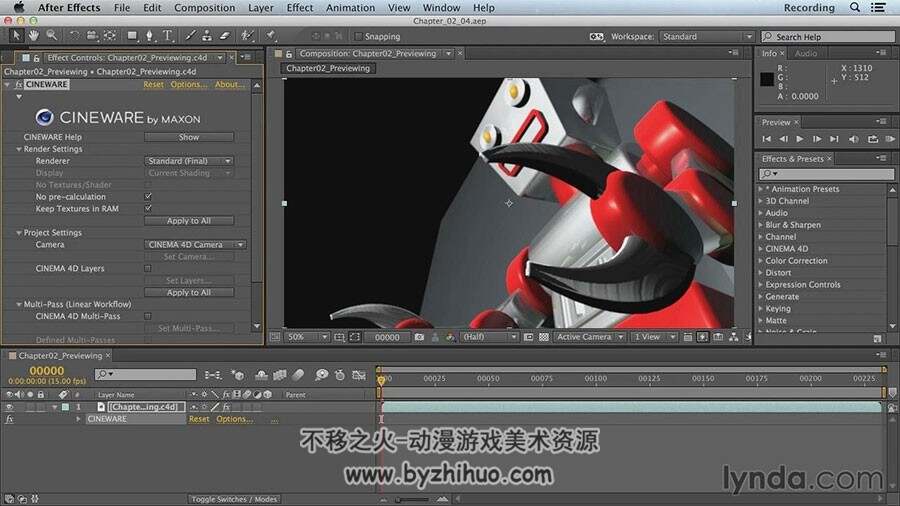Image resolution: width=900 pixels, height=506 pixels.
Task: Click the snapshot camera icon in viewer
Action: coord(419,337)
